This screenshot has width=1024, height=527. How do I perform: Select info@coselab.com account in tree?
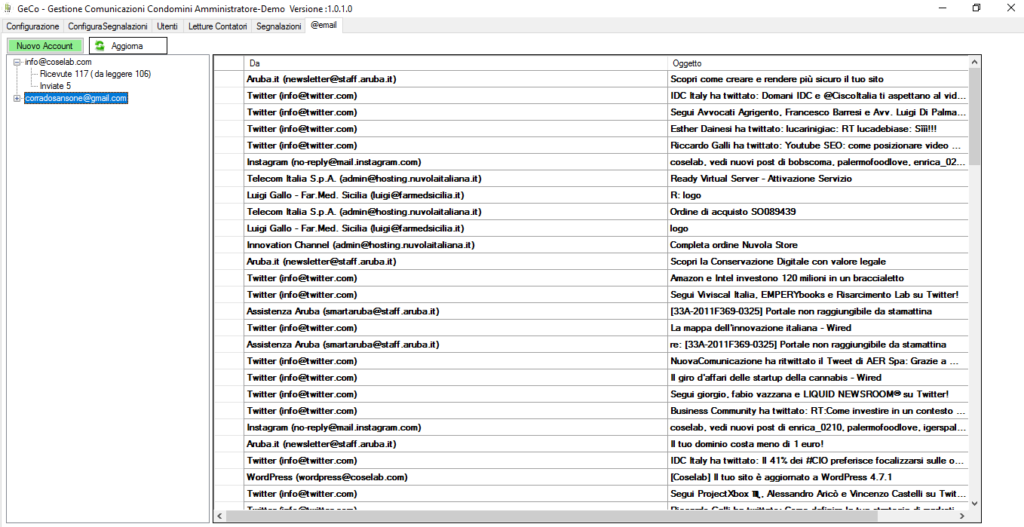point(58,62)
